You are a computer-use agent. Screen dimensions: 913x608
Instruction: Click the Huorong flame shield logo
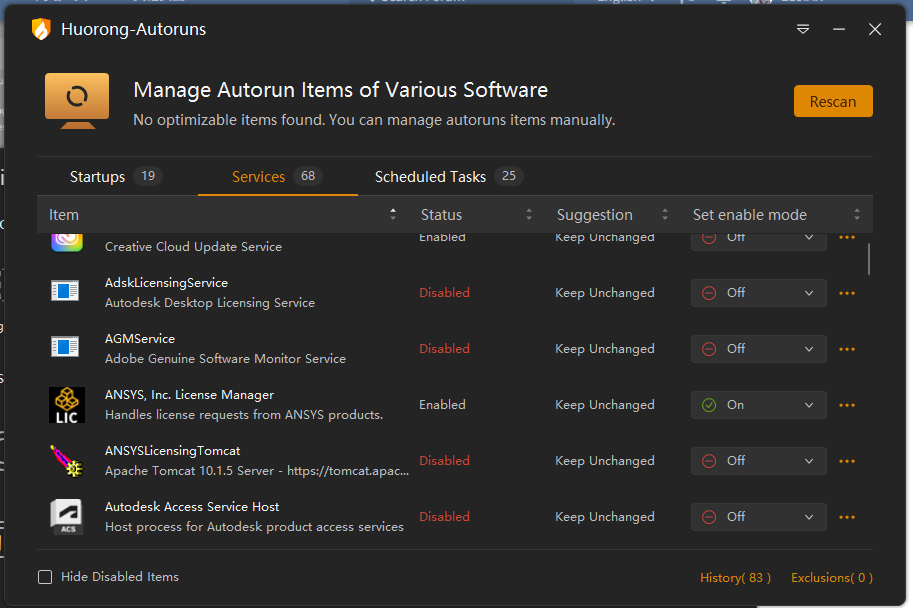pos(41,29)
